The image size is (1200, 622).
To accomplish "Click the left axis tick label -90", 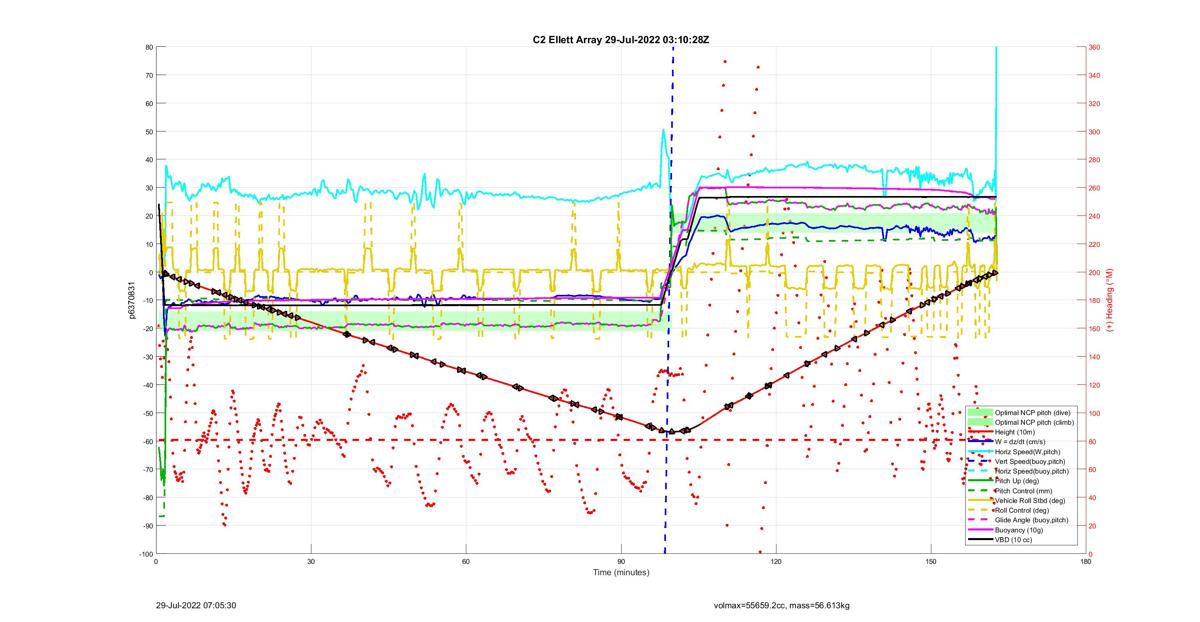I will [147, 526].
